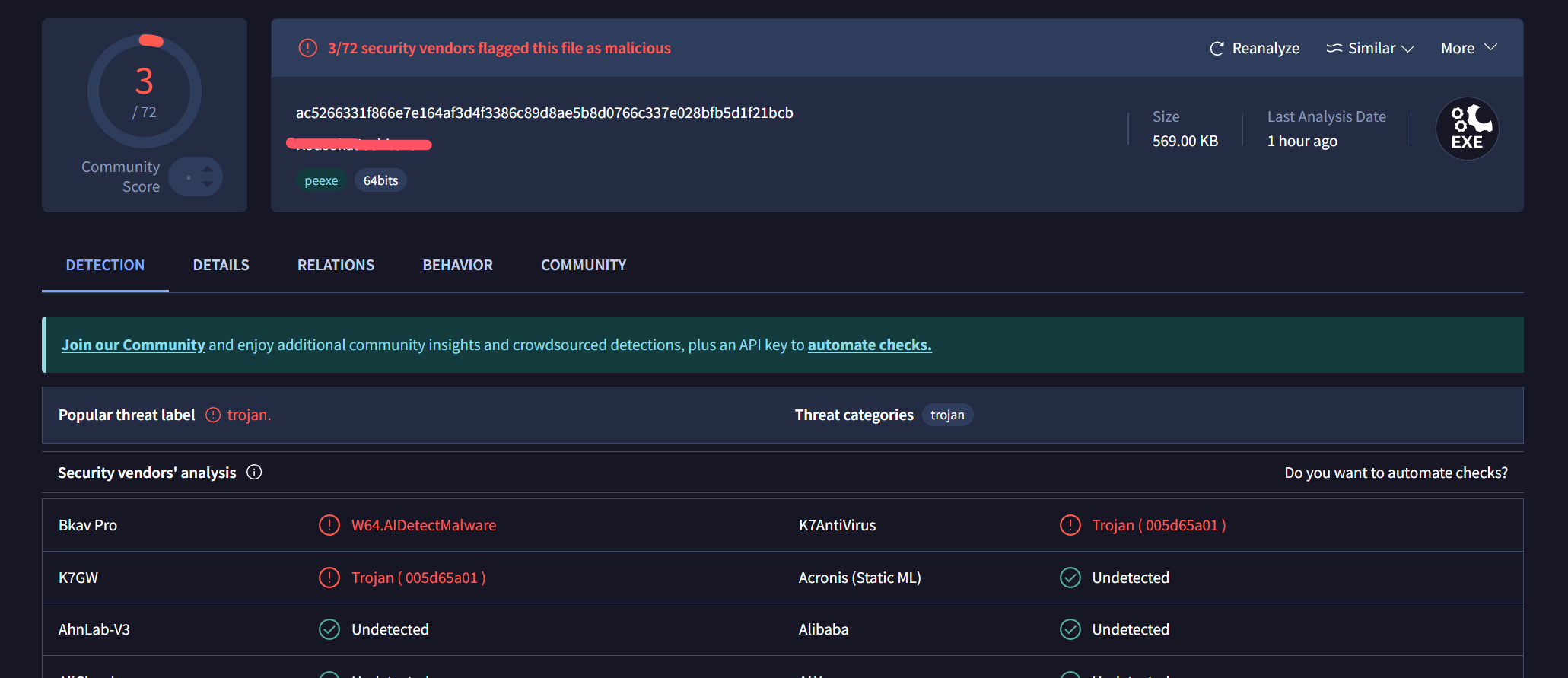Downvote the community score arrow
Screen dimensions: 1568x678
207,184
